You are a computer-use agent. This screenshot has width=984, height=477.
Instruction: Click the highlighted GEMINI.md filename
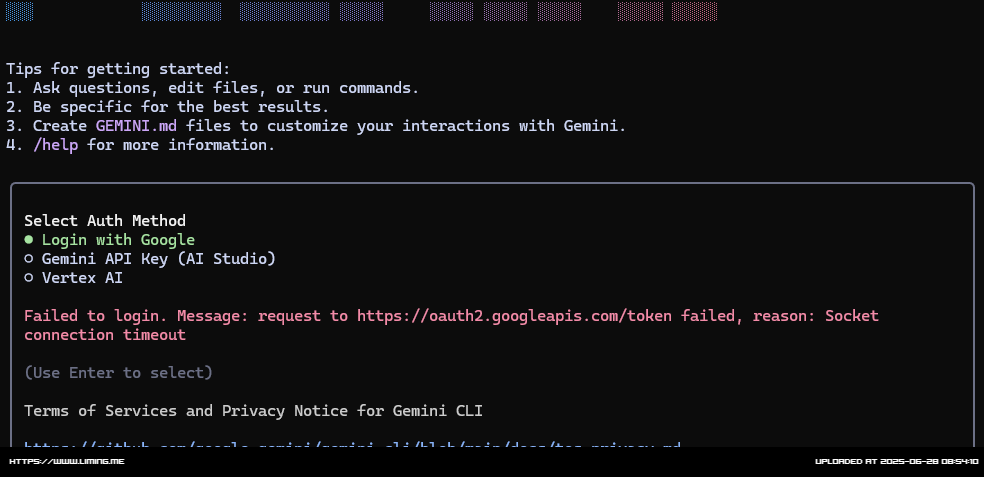(x=136, y=126)
